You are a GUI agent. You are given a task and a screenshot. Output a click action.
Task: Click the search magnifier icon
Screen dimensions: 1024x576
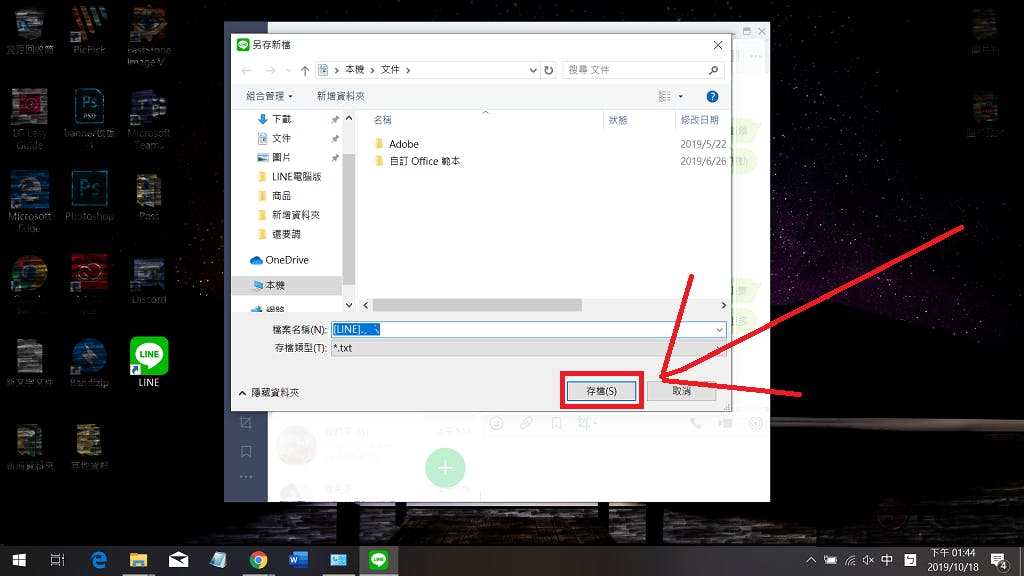pyautogui.click(x=713, y=70)
